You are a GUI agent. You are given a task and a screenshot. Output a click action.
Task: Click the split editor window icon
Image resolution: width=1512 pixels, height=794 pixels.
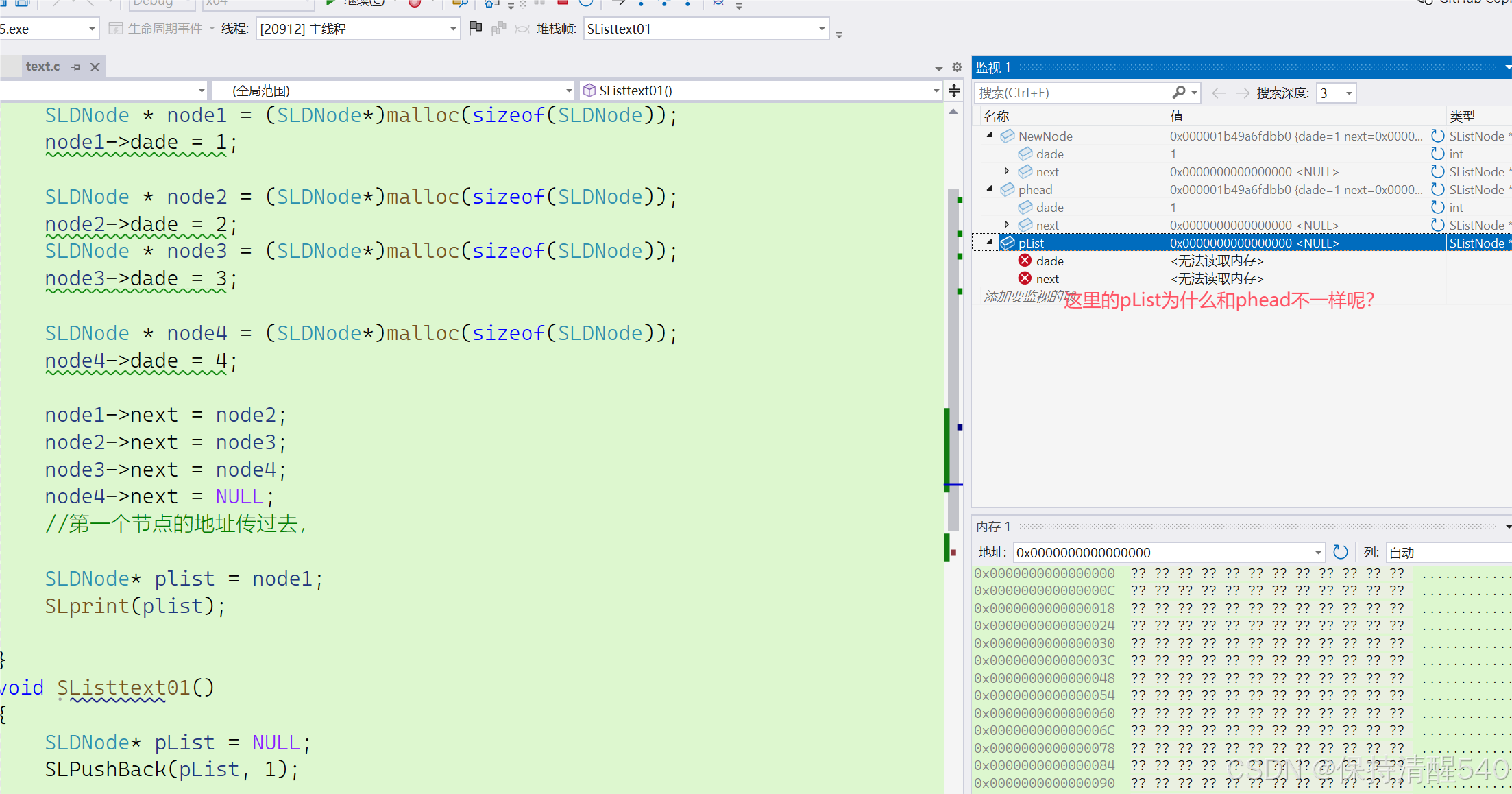point(954,91)
